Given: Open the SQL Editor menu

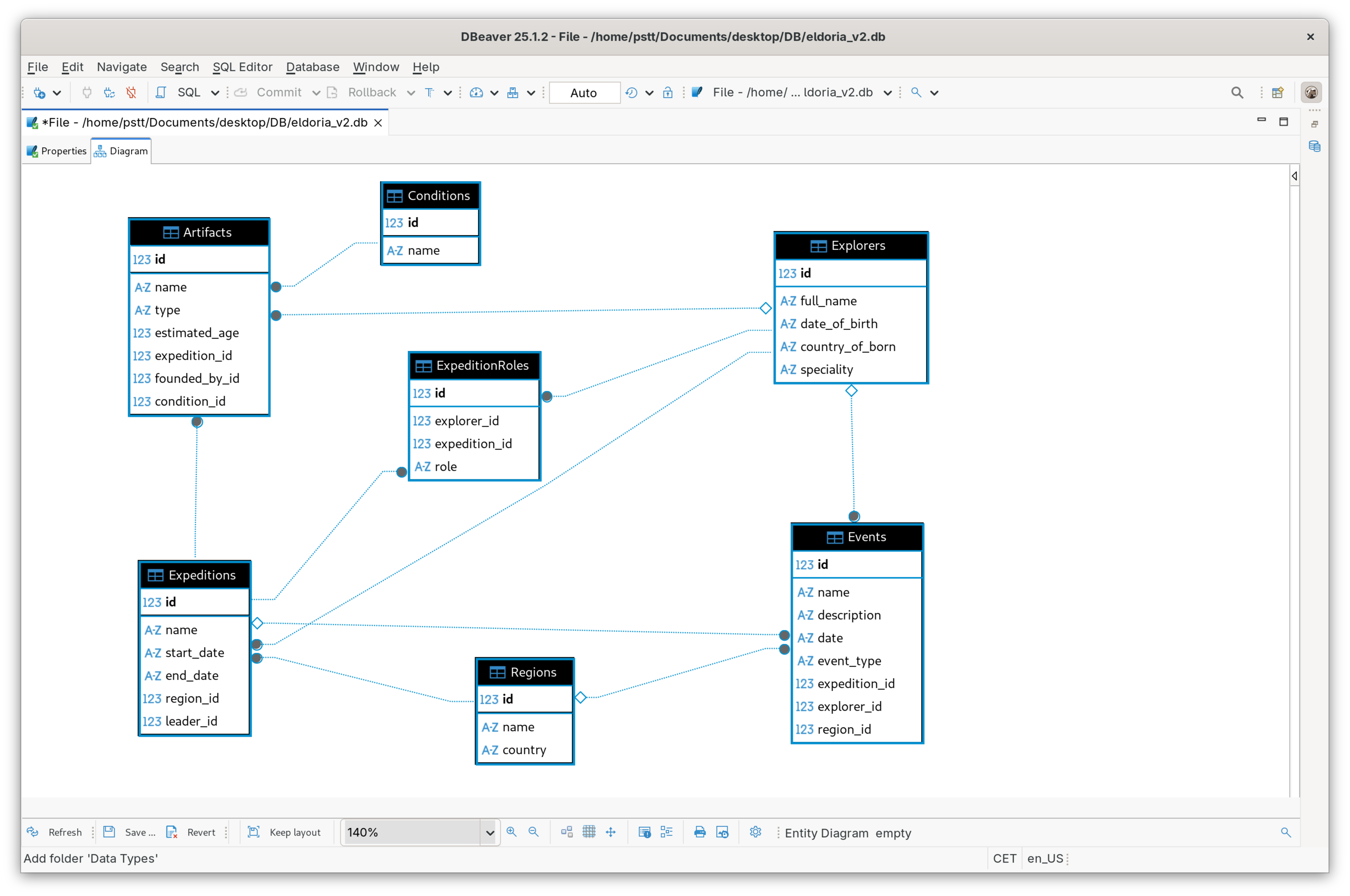Looking at the screenshot, I should (242, 67).
